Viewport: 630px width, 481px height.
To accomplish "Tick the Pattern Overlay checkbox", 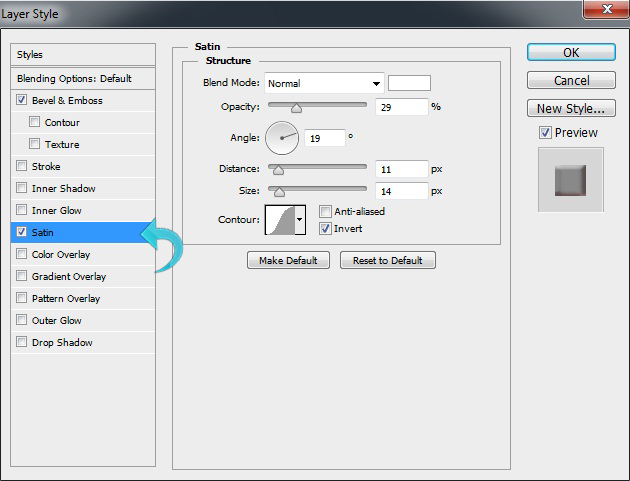I will (x=22, y=298).
